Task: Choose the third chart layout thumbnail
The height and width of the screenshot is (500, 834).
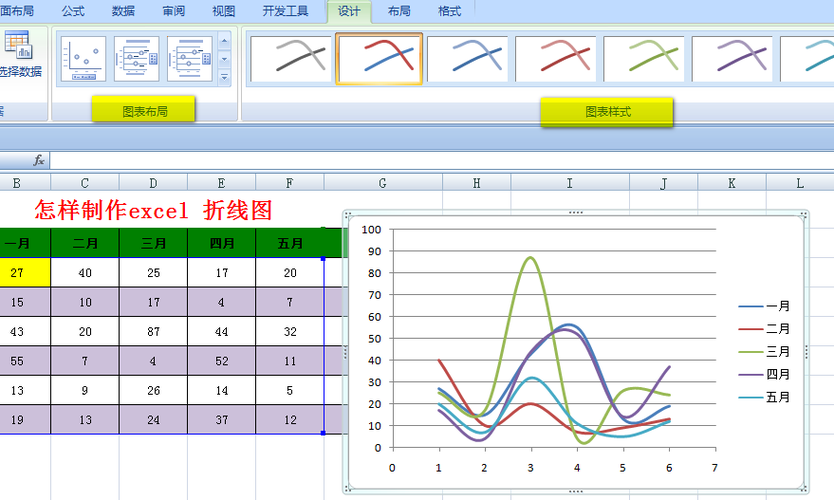Action: [x=190, y=59]
